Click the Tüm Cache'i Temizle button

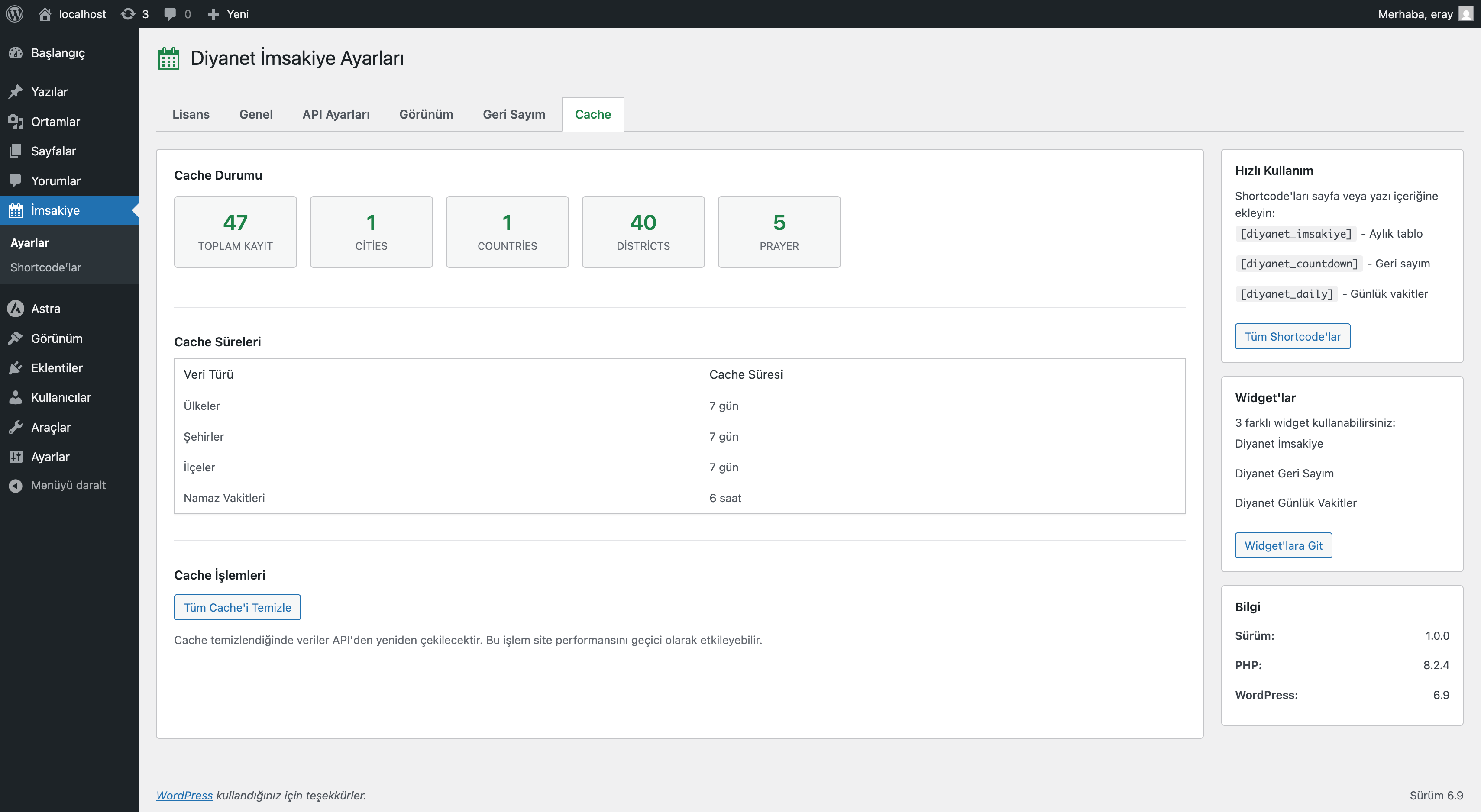click(x=237, y=607)
